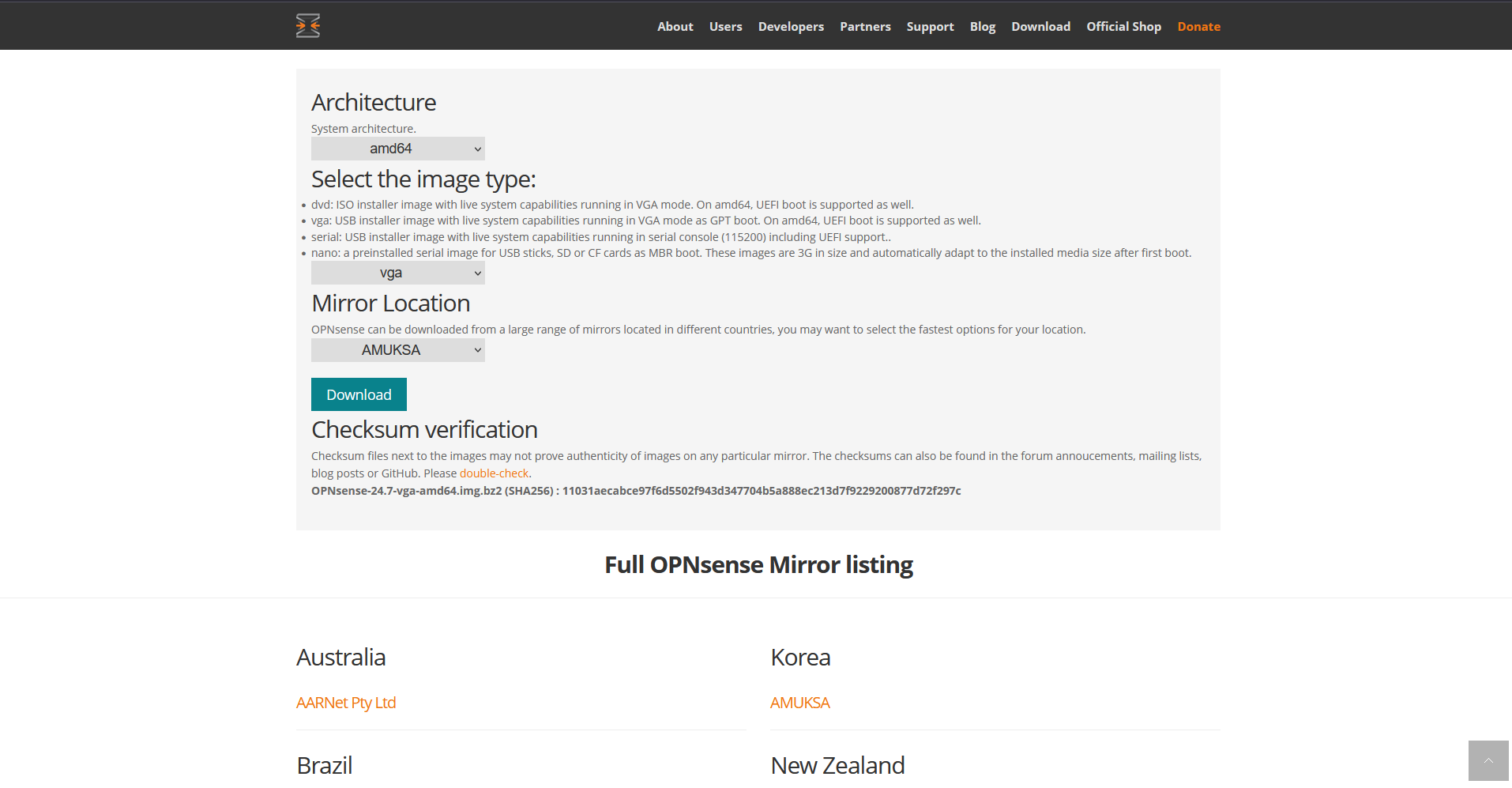Expand the amd64 architecture dropdown

pyautogui.click(x=398, y=149)
